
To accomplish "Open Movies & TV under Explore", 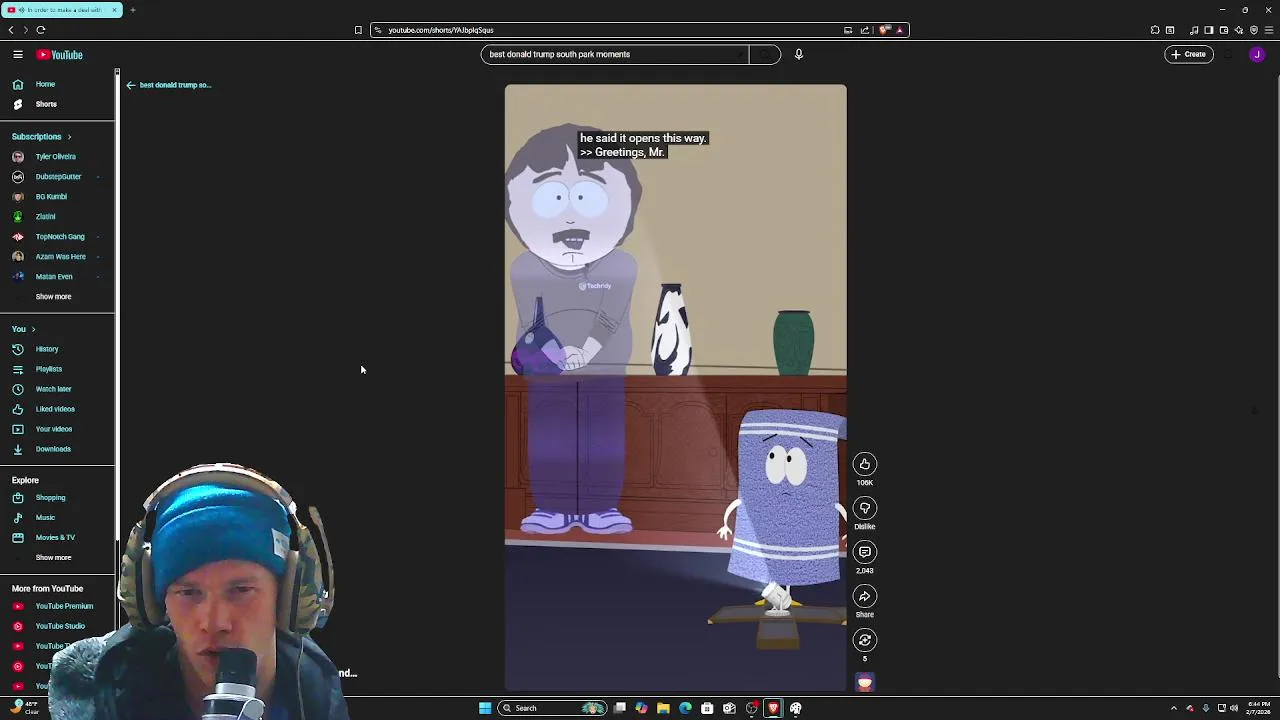I will (x=57, y=538).
